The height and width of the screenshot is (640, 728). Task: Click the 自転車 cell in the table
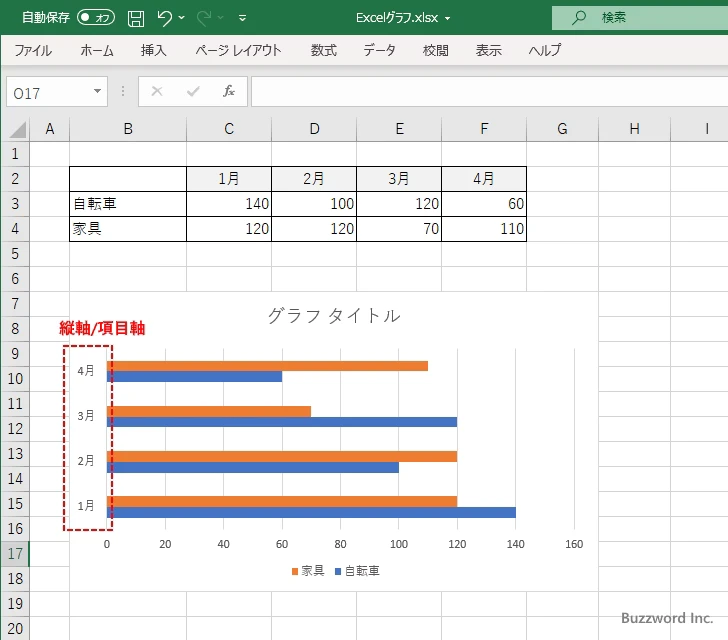coord(128,204)
